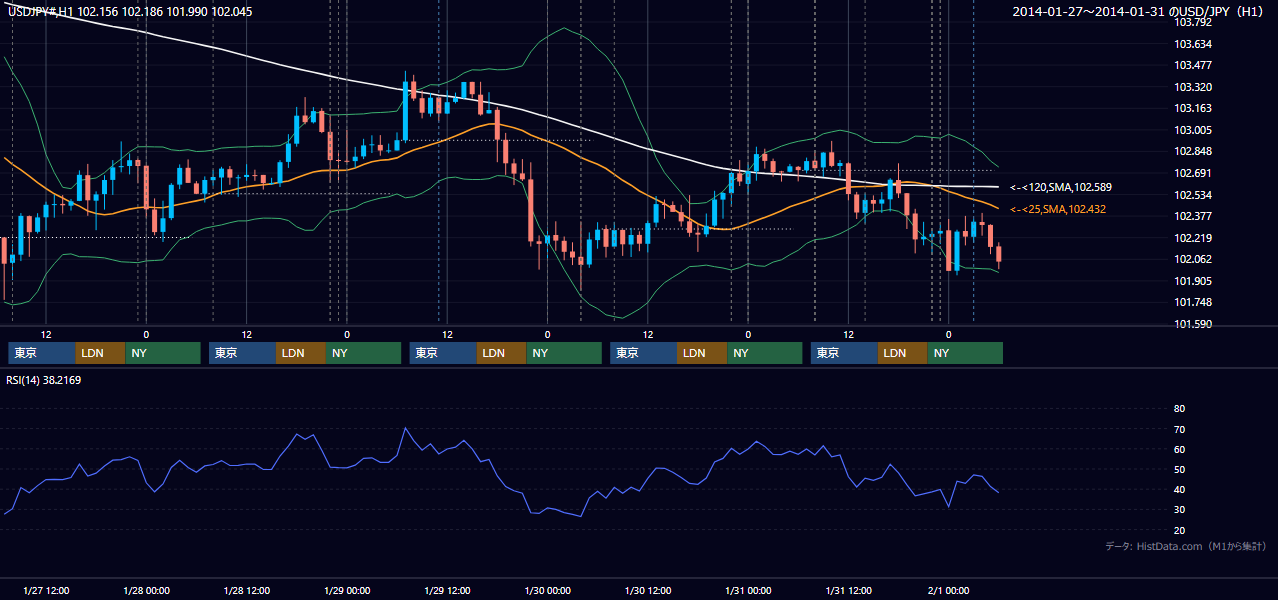The width and height of the screenshot is (1278, 600).
Task: Click price axis label 102.377
Action: pos(1193,216)
